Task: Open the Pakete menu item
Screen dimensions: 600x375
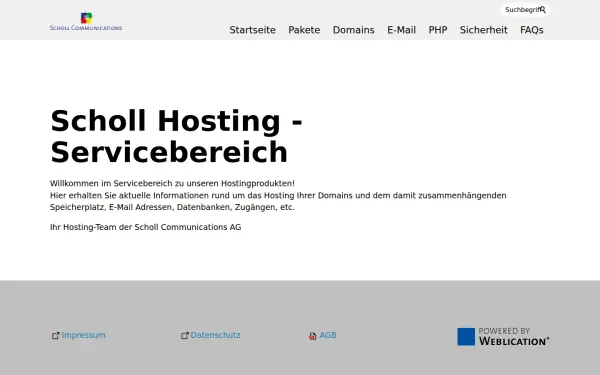Action: coord(304,30)
